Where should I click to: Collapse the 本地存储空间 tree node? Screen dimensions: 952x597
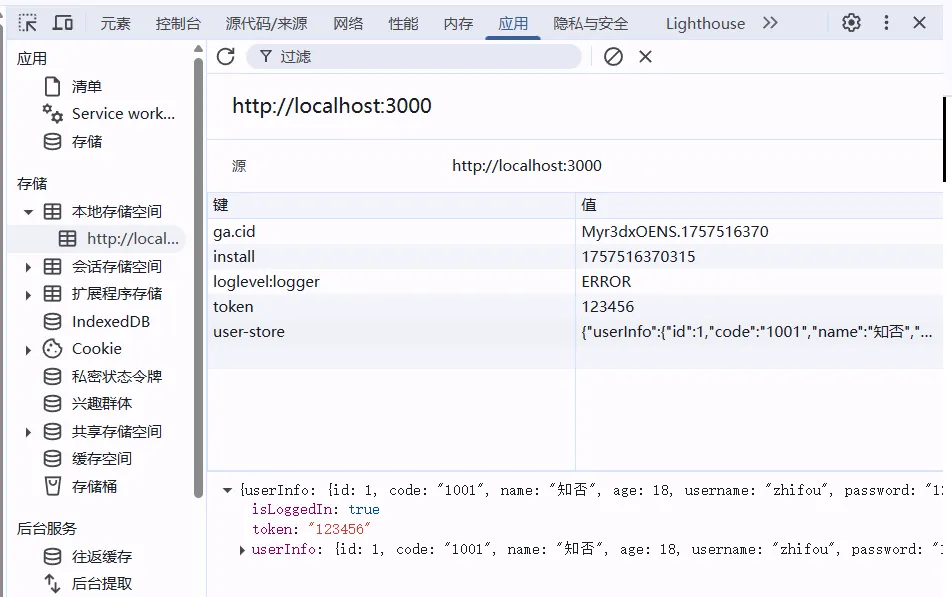pyautogui.click(x=29, y=212)
